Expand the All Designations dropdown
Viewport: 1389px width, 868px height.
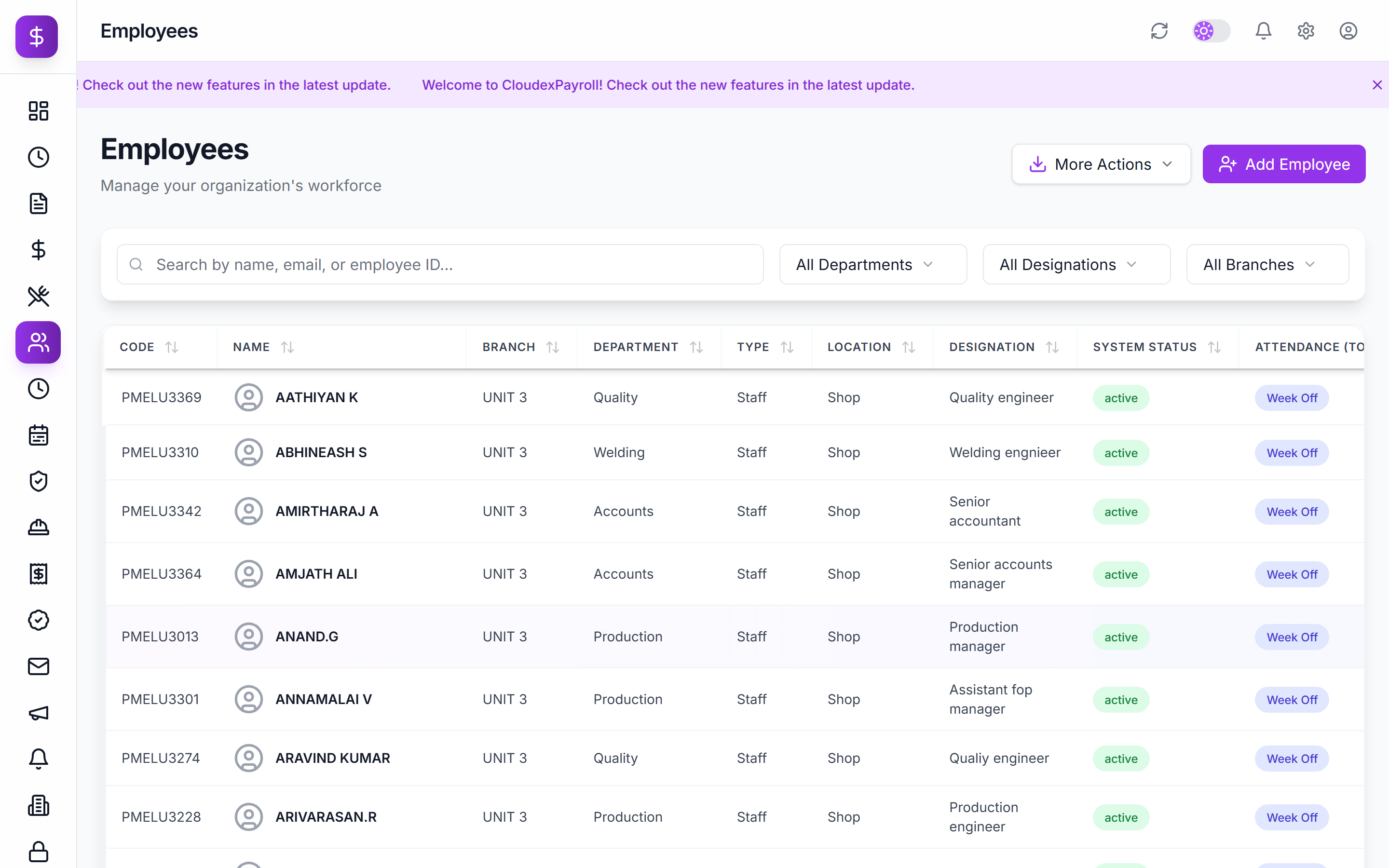pyautogui.click(x=1076, y=265)
